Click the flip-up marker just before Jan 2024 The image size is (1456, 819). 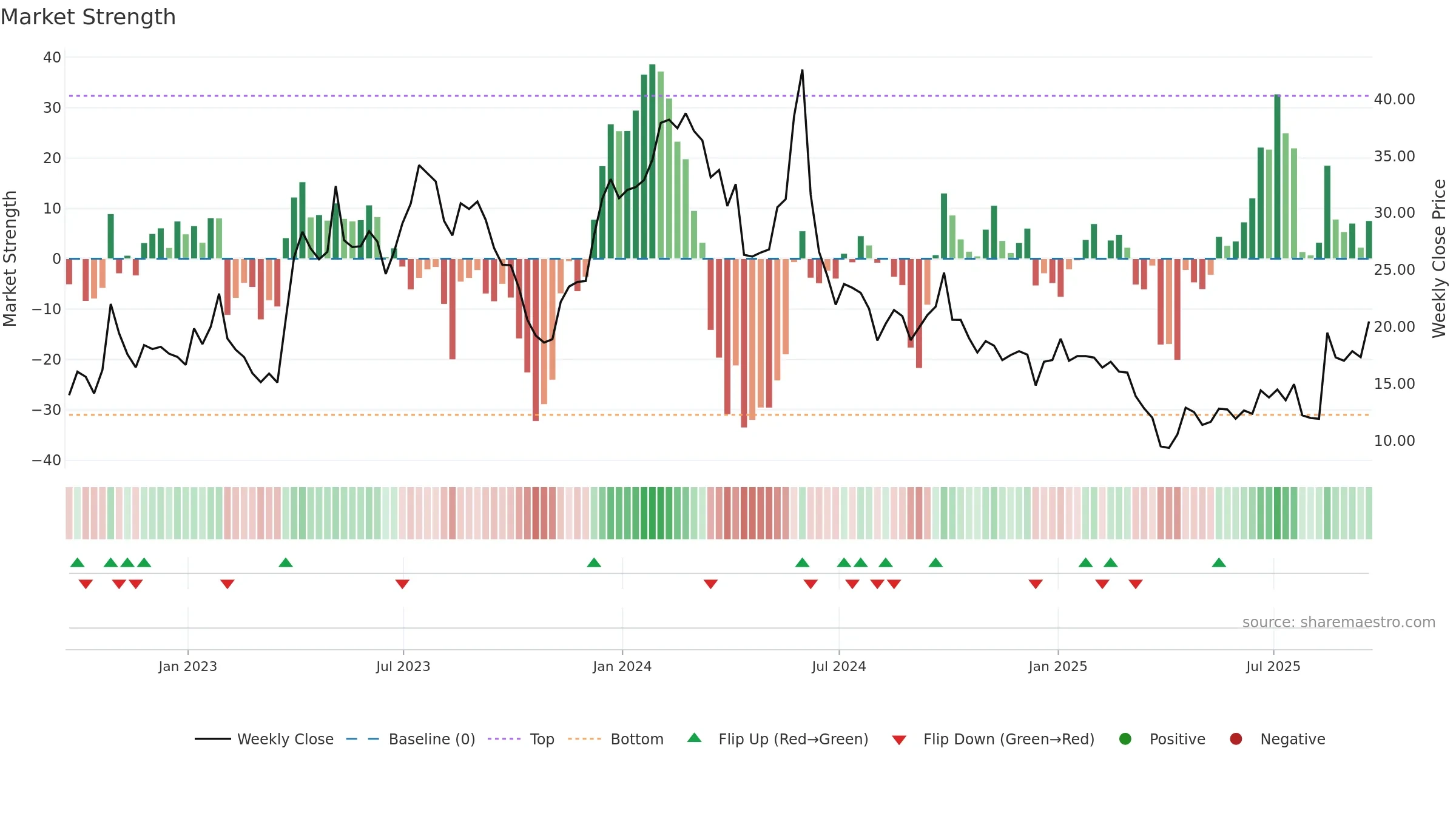(x=594, y=562)
